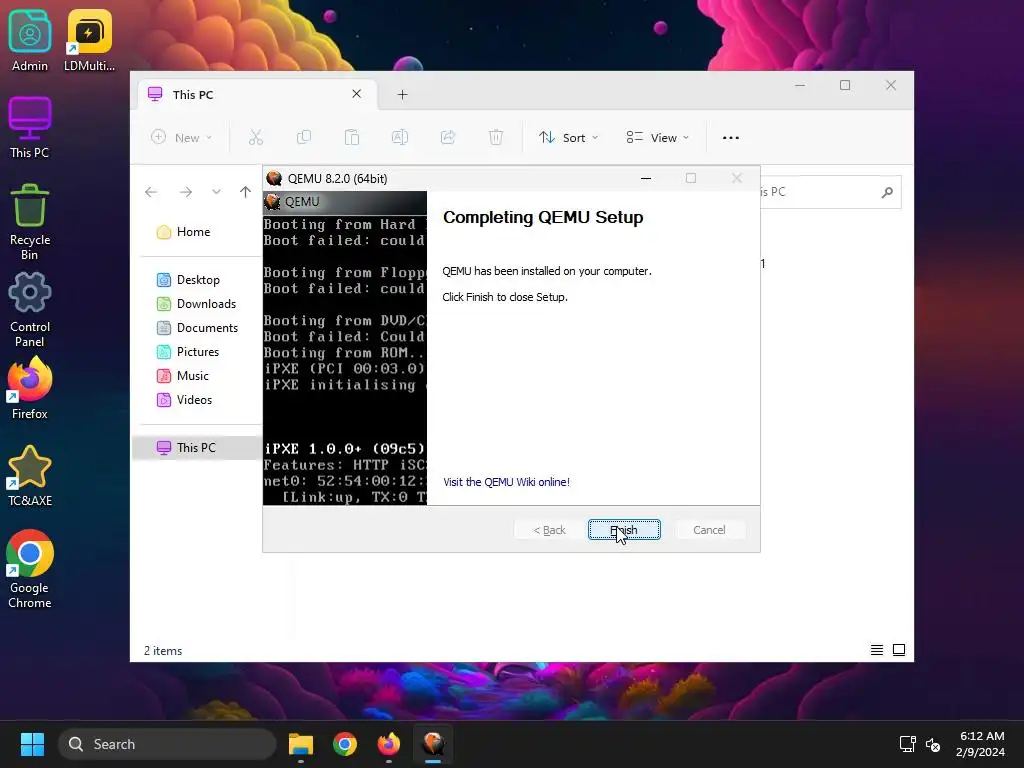Click Finish to close QEMU Setup
The height and width of the screenshot is (768, 1024).
pos(624,530)
